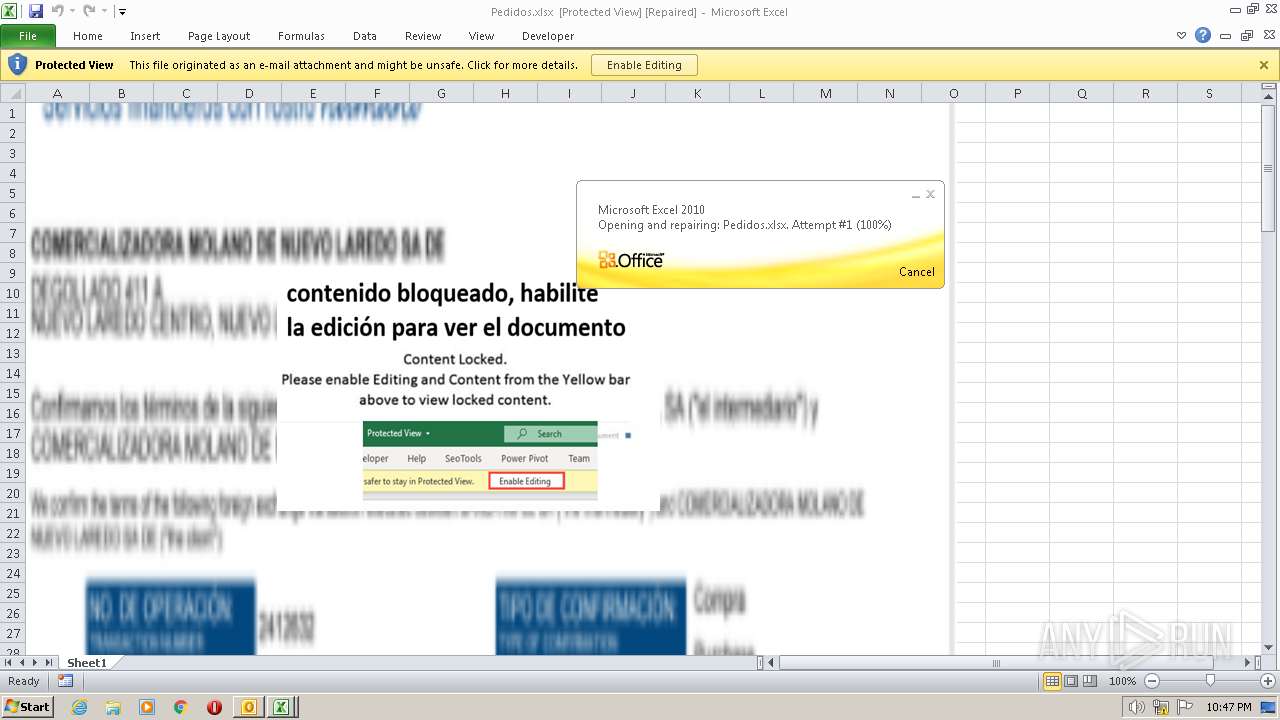Click the zoom in plus button
The image size is (1280, 720).
coord(1267,681)
